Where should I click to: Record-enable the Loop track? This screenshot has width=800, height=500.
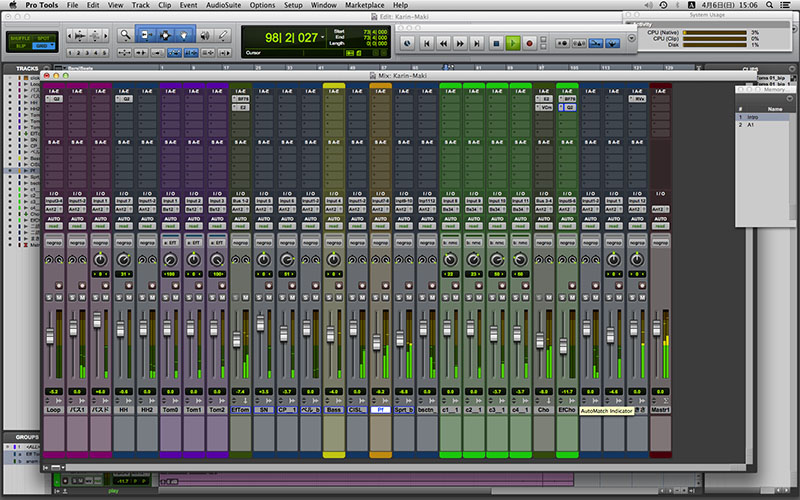(59, 286)
